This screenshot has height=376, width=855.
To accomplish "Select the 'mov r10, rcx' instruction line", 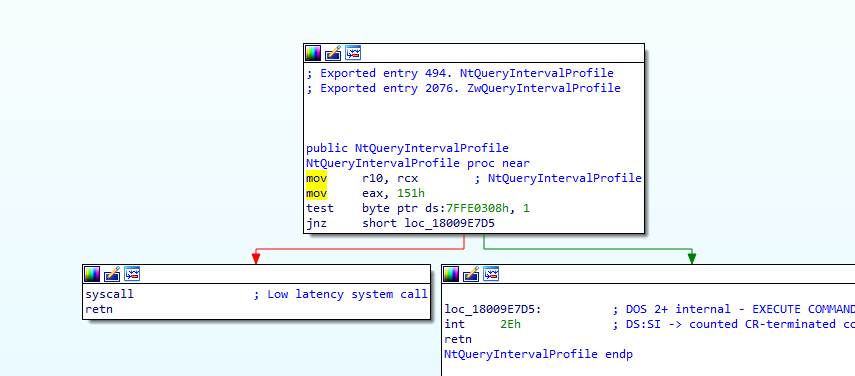I will tap(362, 178).
